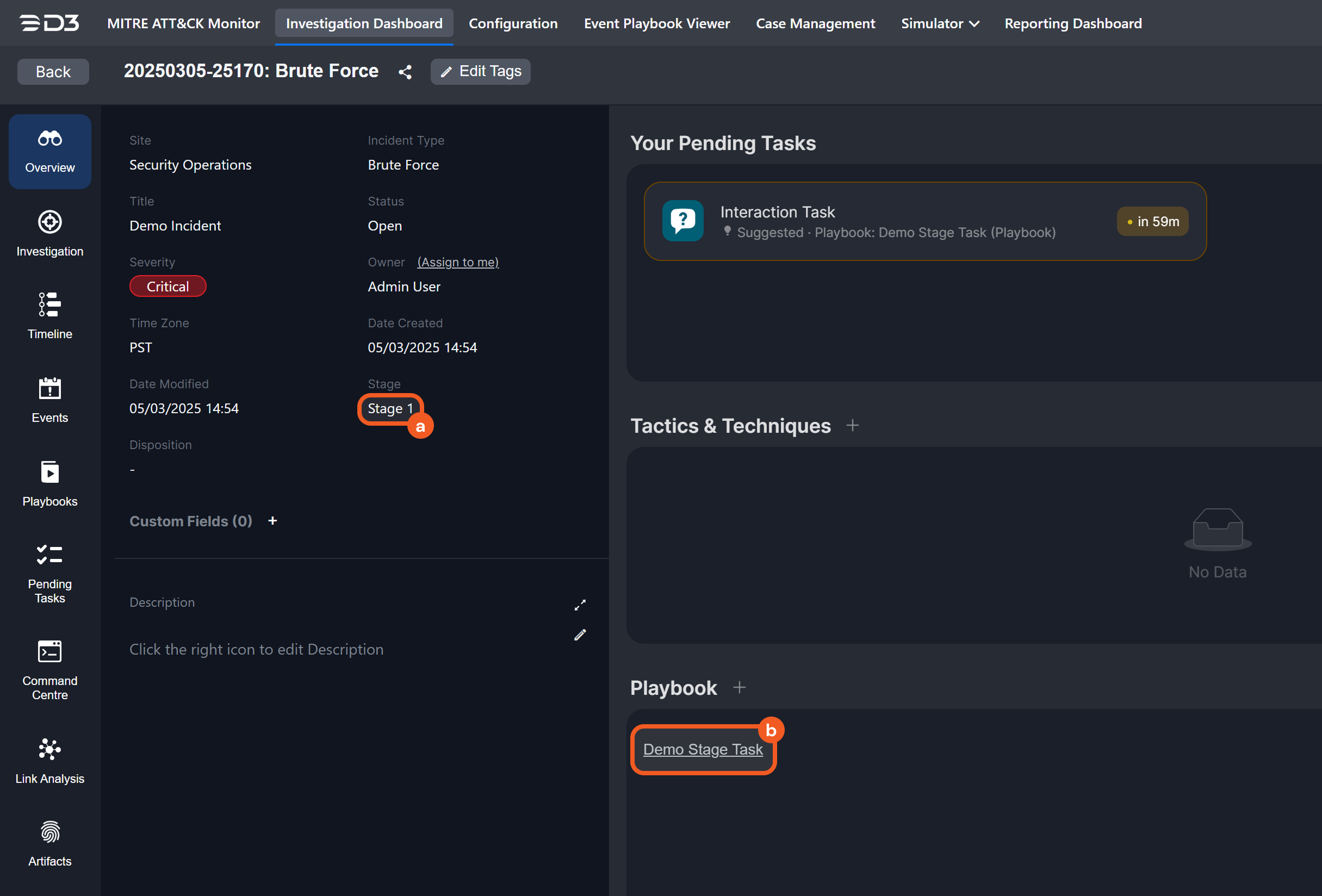Open the Events calendar sidebar icon
The height and width of the screenshot is (896, 1322).
pyautogui.click(x=49, y=389)
